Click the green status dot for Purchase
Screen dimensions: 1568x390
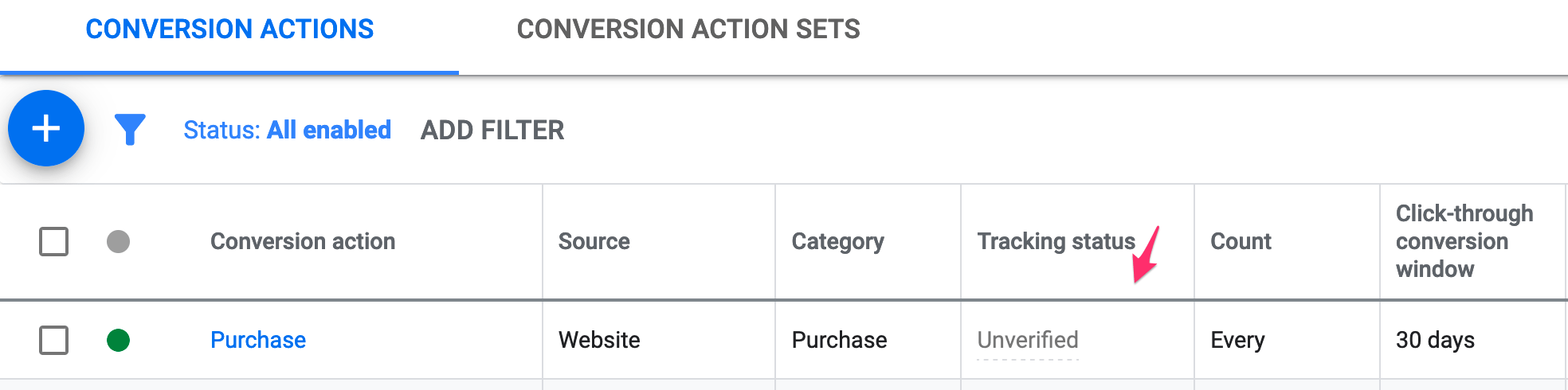tap(118, 341)
